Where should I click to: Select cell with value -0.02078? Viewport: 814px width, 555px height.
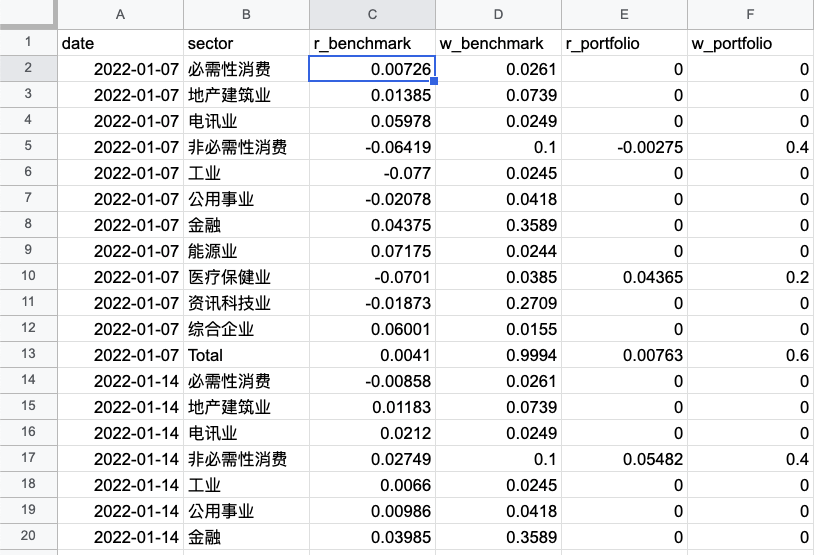372,199
